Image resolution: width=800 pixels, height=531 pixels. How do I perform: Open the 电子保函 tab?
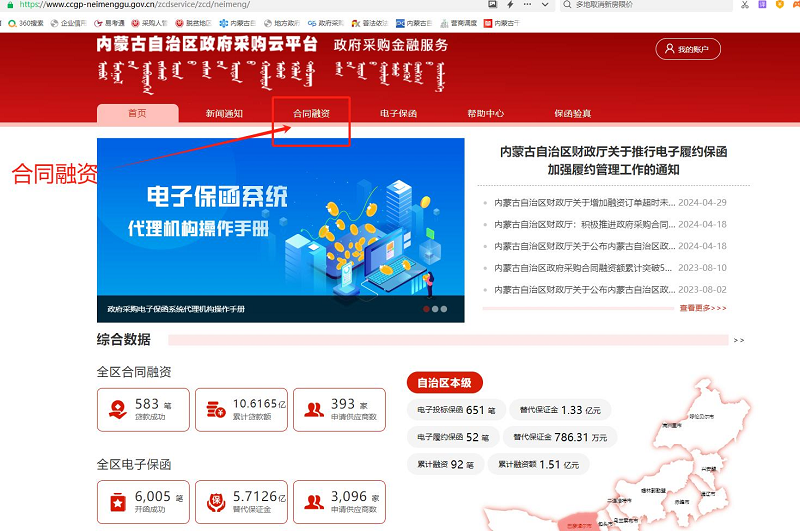[x=398, y=113]
